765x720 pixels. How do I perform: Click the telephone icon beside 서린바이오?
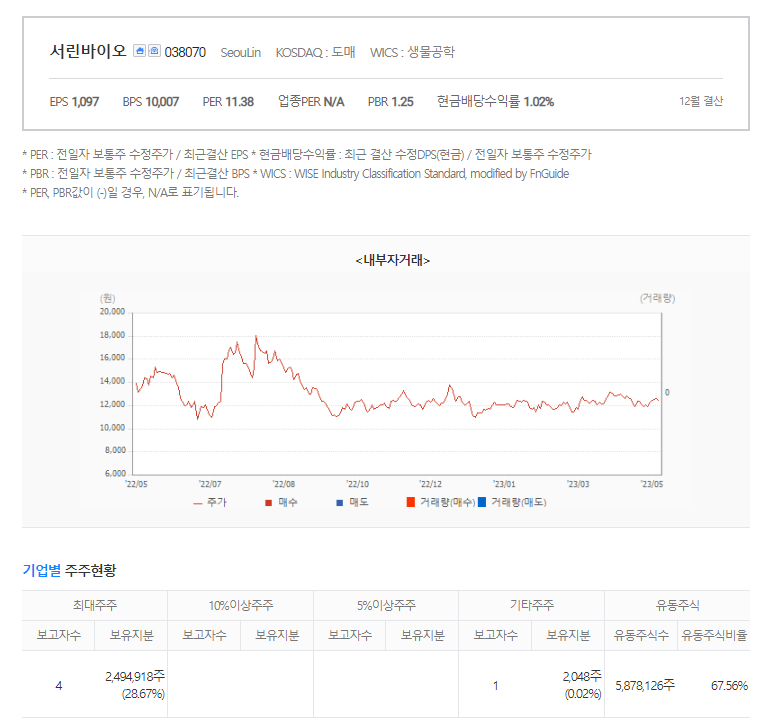154,51
